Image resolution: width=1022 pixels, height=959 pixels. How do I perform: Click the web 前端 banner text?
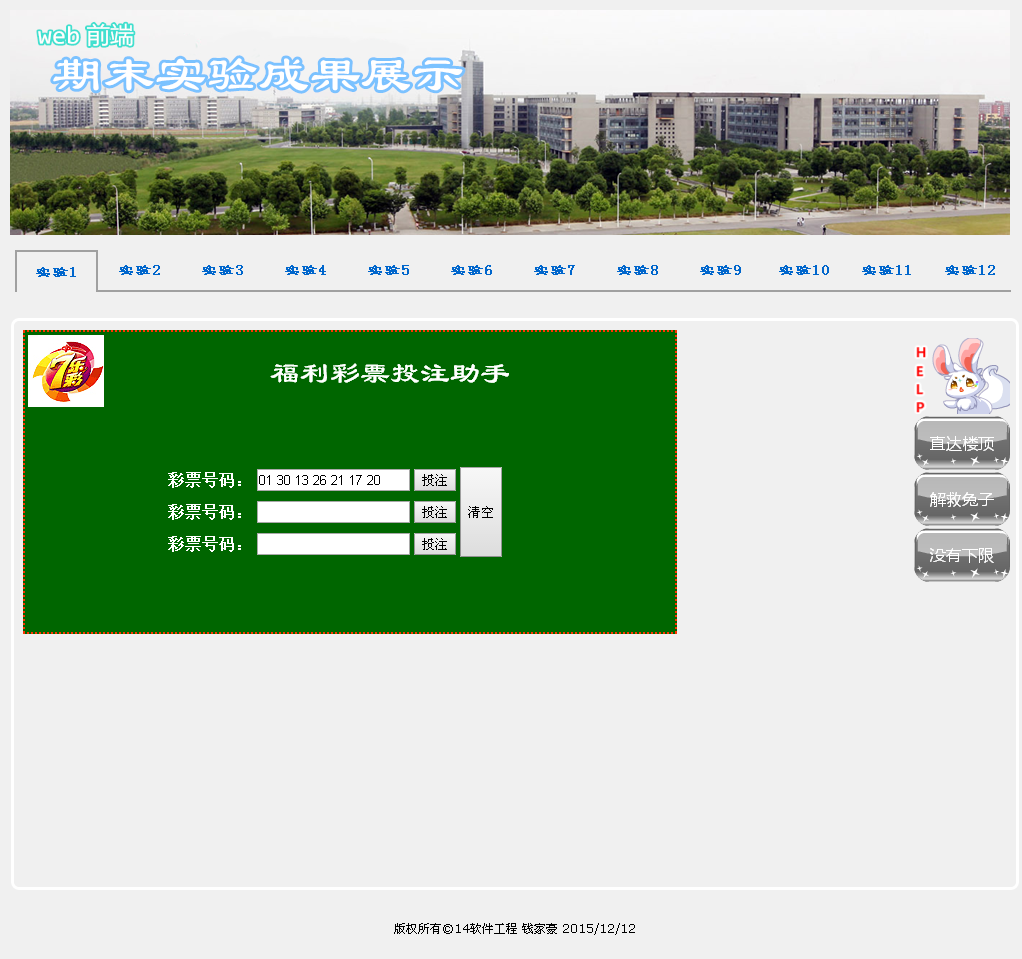[85, 35]
